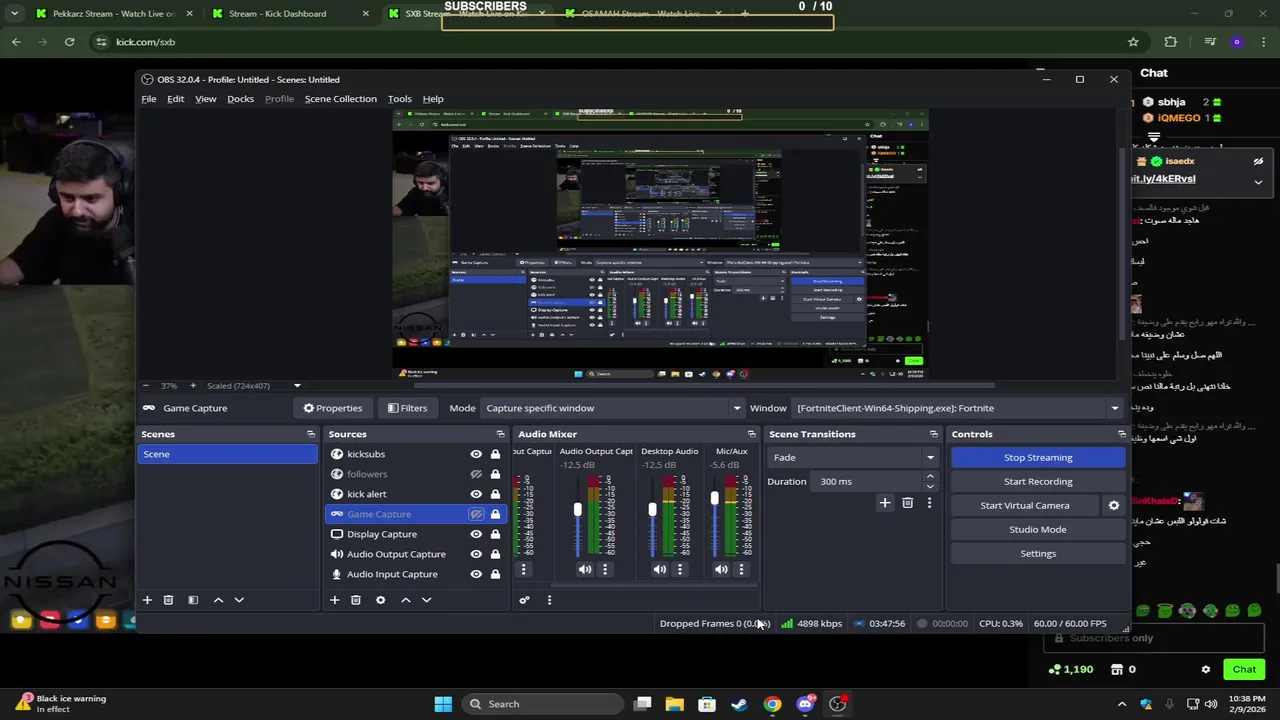
Task: Undock Sources panel via float icon
Action: [x=501, y=434]
